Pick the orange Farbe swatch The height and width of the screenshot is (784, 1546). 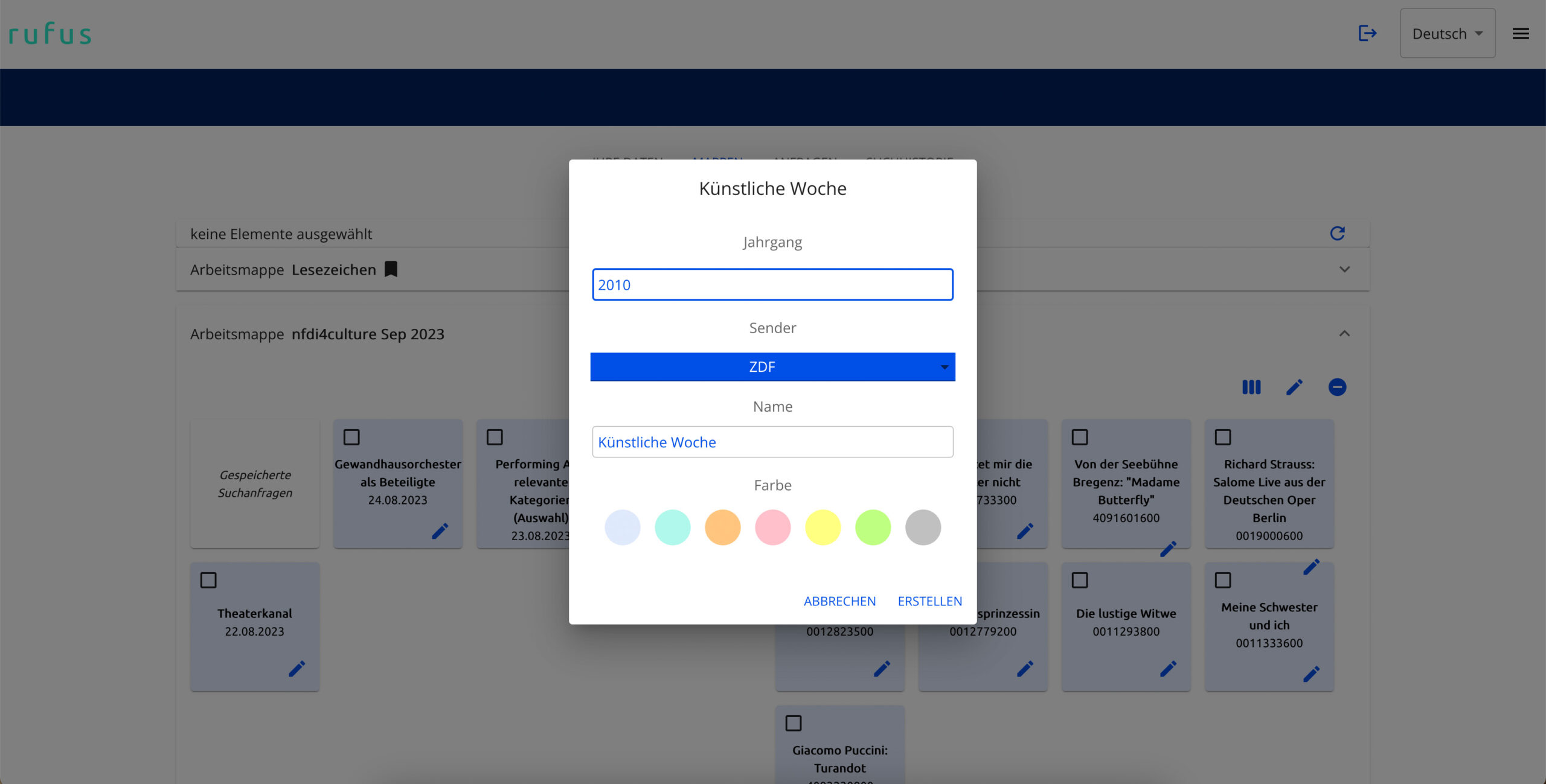[x=722, y=527]
